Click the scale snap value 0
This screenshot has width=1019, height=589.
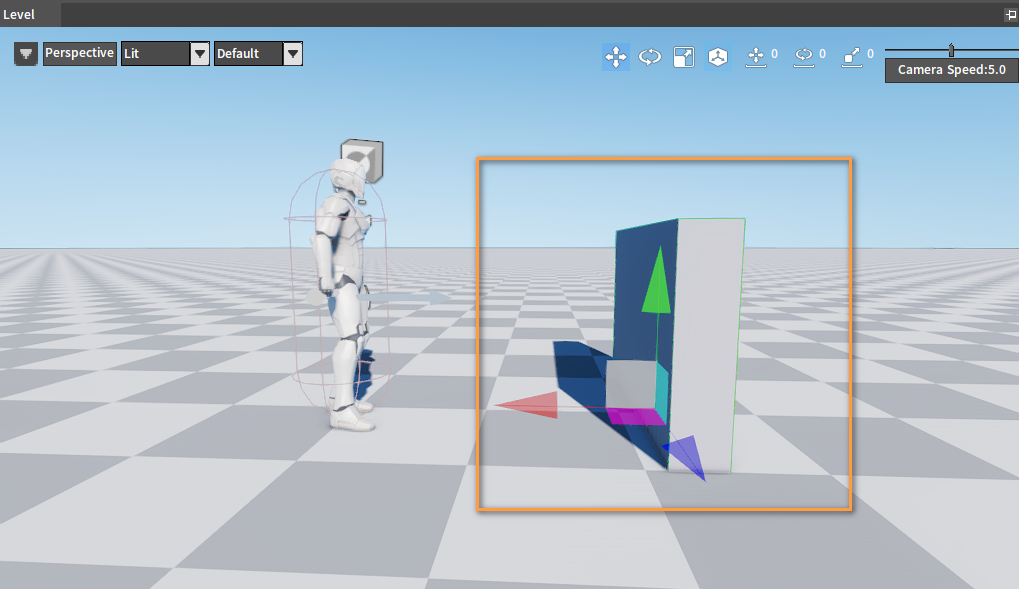[870, 54]
